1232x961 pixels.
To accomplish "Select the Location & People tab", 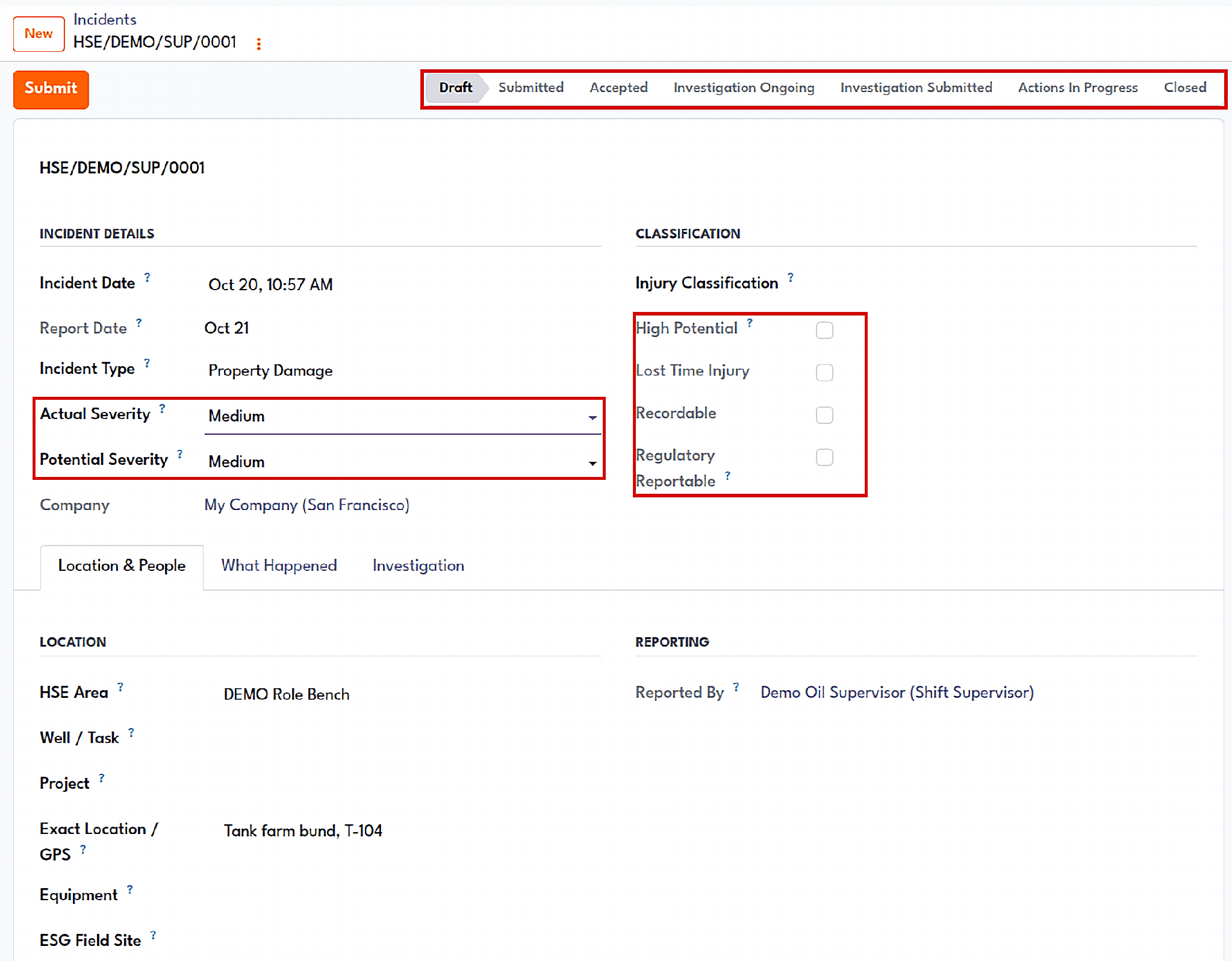I will point(122,566).
